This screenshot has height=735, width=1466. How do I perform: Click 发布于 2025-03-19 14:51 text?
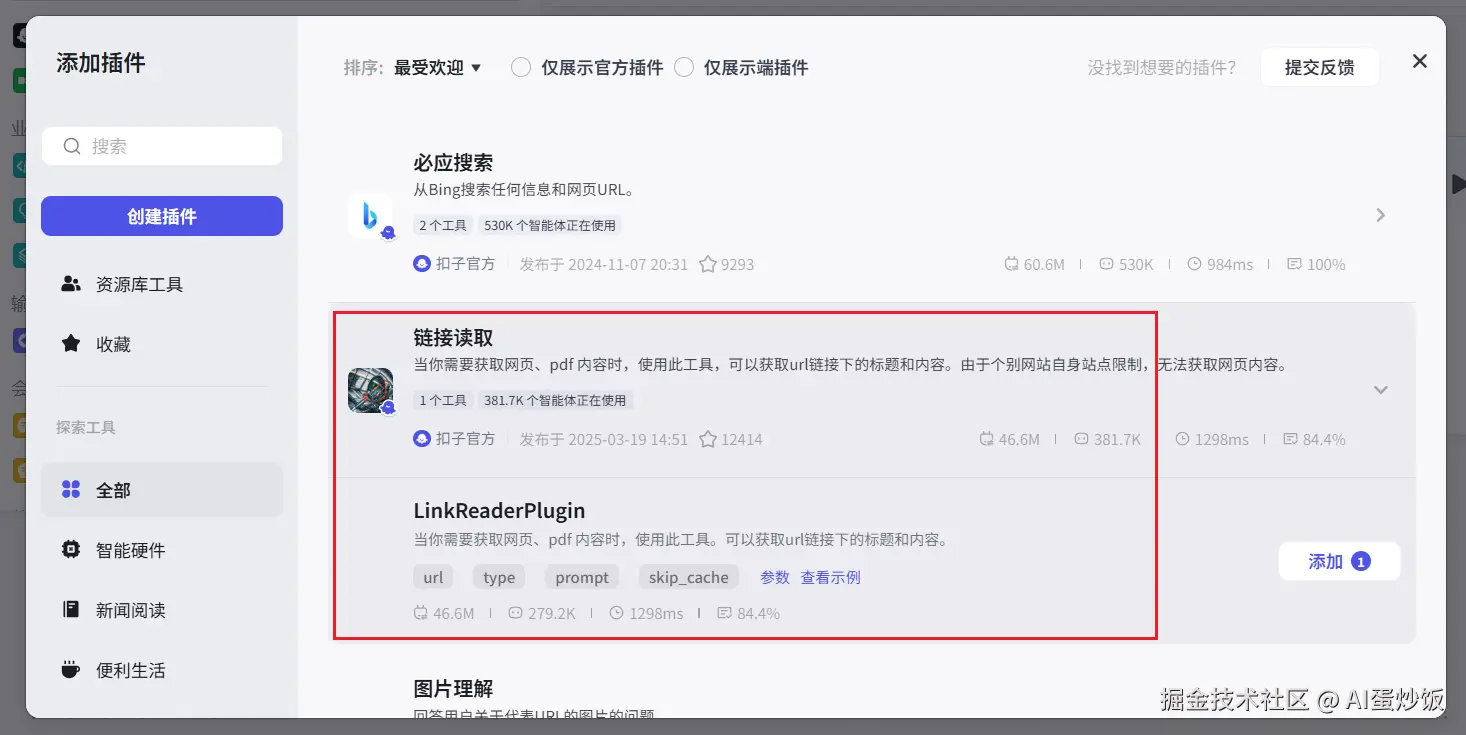(604, 439)
